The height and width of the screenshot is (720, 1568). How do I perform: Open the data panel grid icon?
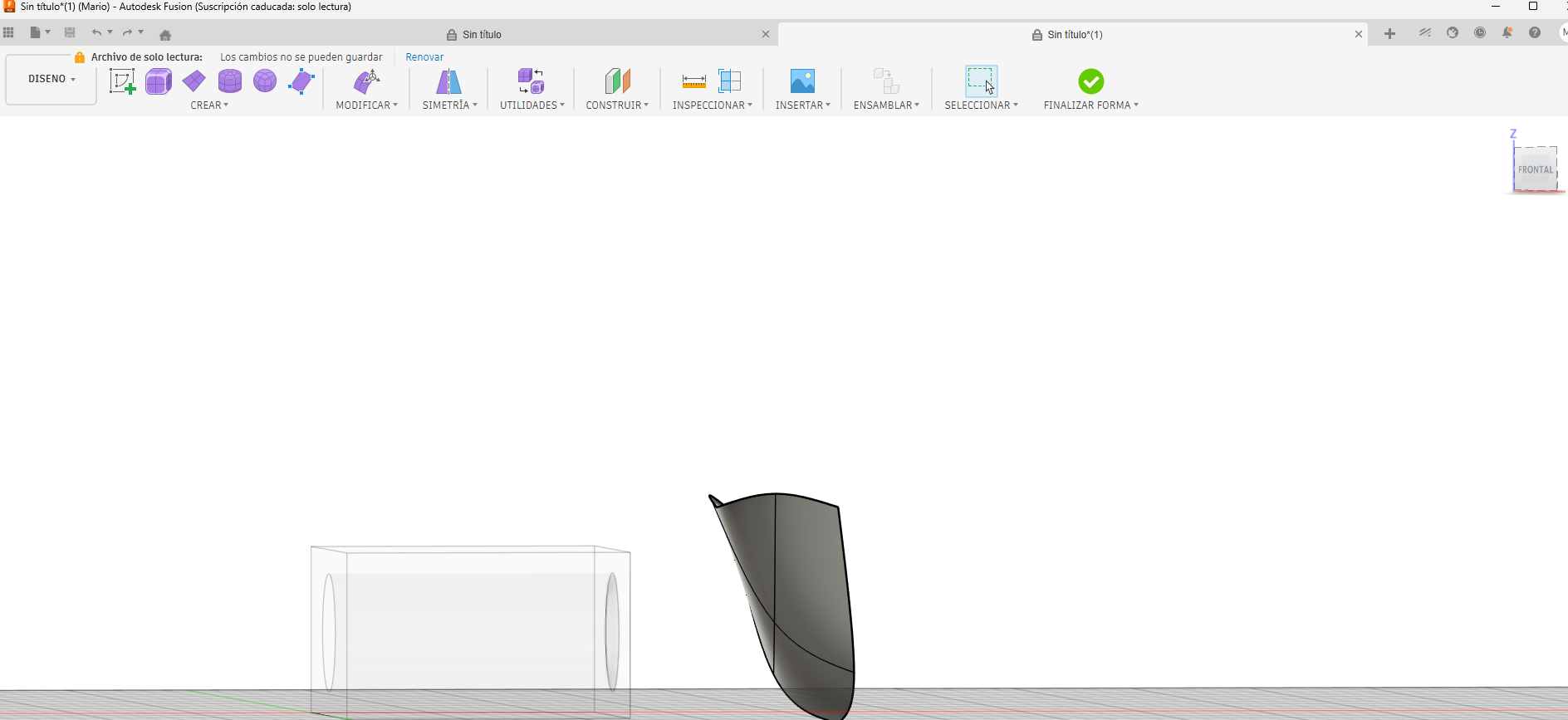click(8, 33)
